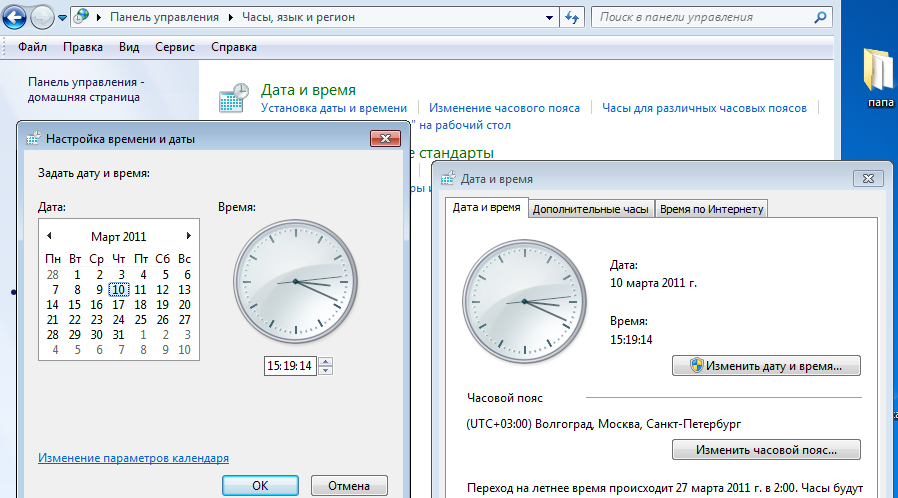Close the Дата и время properties window

click(x=868, y=178)
